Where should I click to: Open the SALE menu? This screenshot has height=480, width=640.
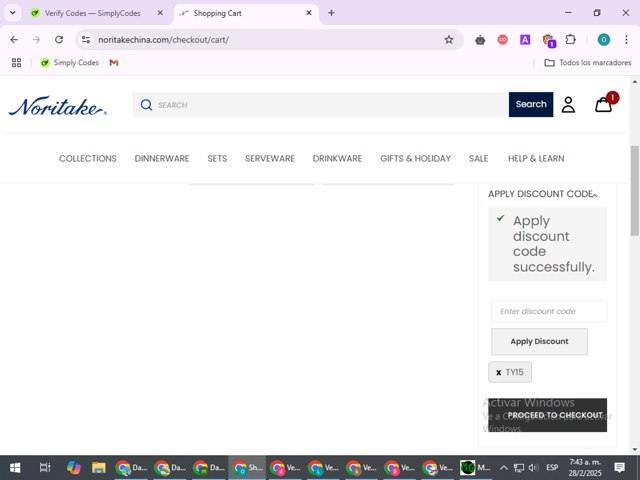(x=478, y=158)
